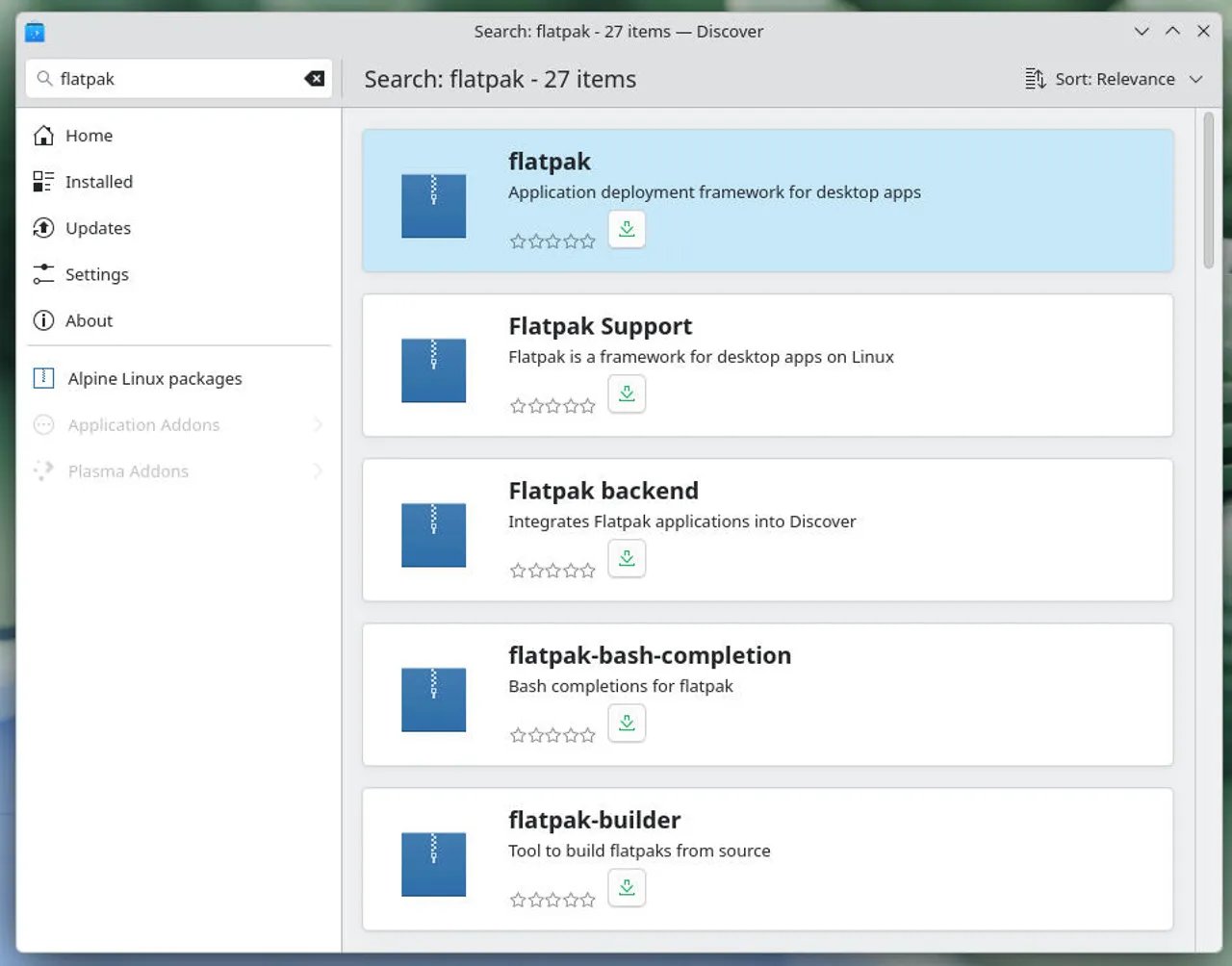Open the flatpak-builder title

[x=595, y=820]
